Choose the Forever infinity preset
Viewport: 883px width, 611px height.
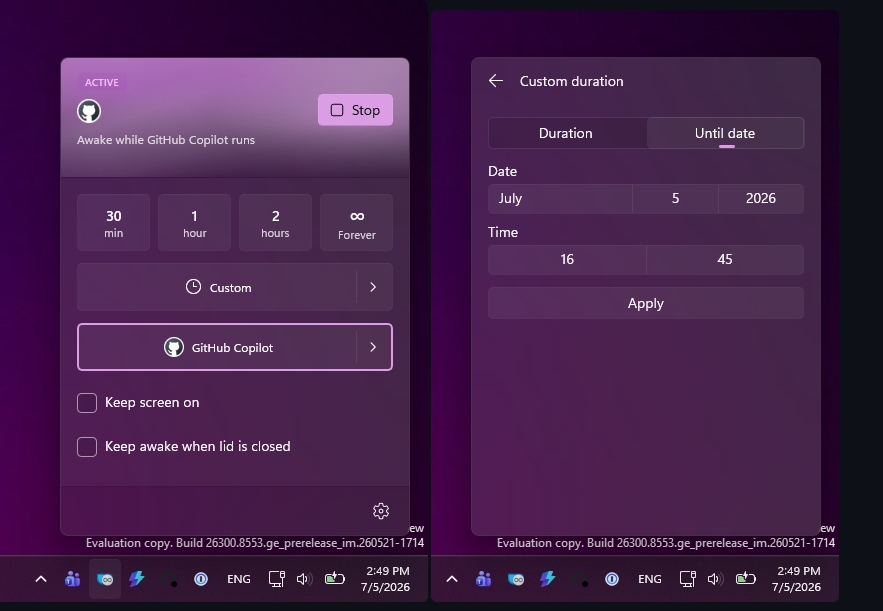[x=356, y=222]
